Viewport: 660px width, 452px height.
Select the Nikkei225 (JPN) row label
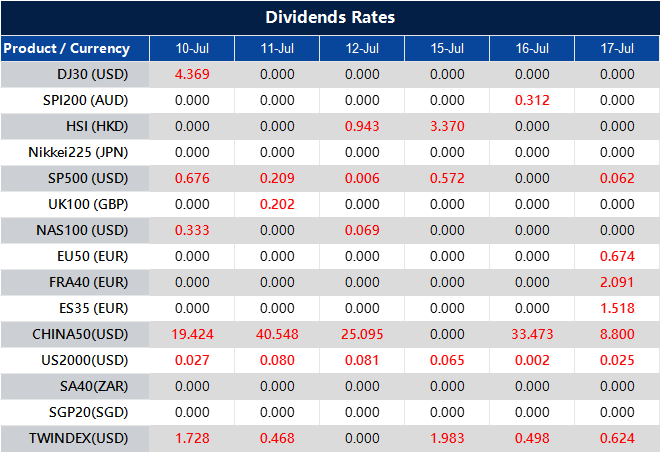click(x=79, y=152)
